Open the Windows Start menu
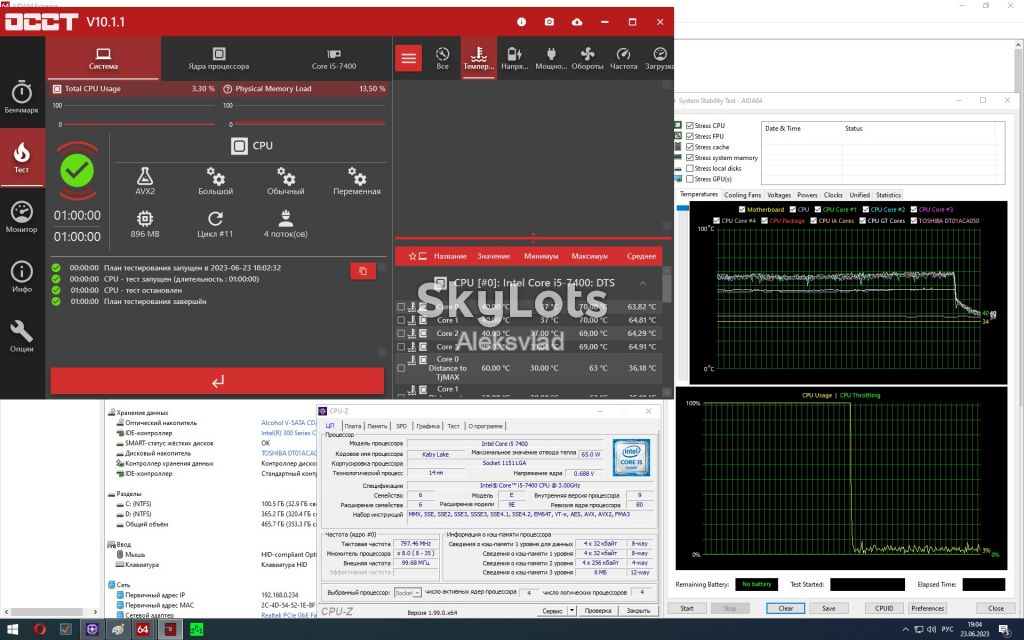Image resolution: width=1024 pixels, height=640 pixels. [12, 630]
